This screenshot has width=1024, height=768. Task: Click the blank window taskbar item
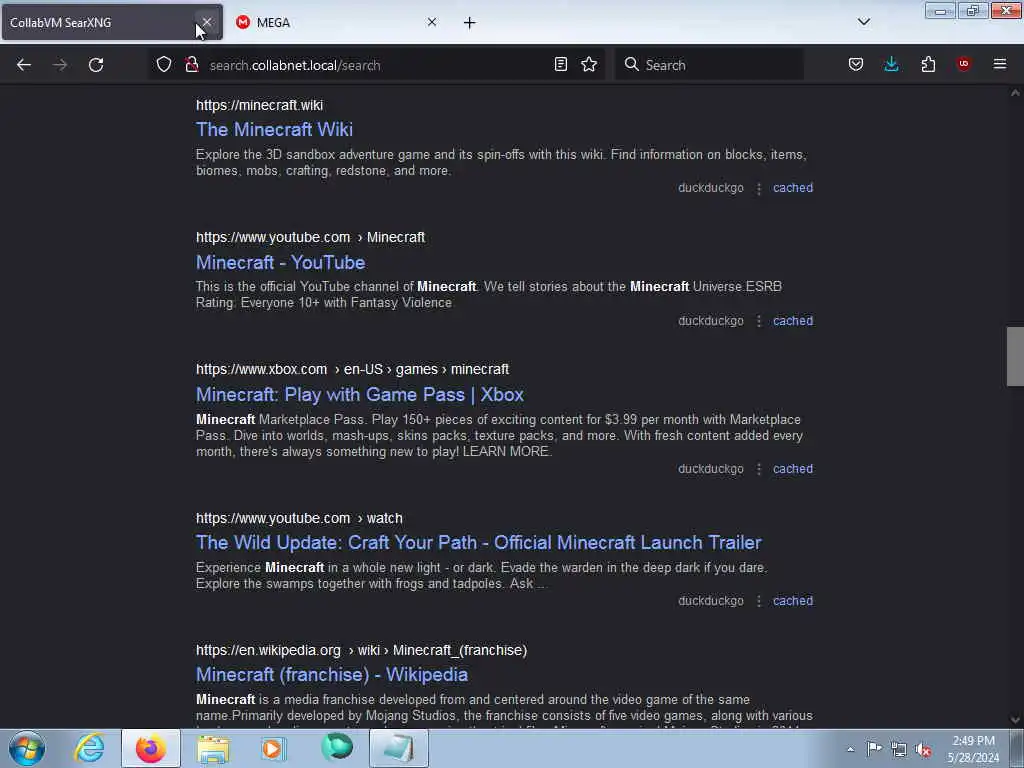pyautogui.click(x=399, y=748)
